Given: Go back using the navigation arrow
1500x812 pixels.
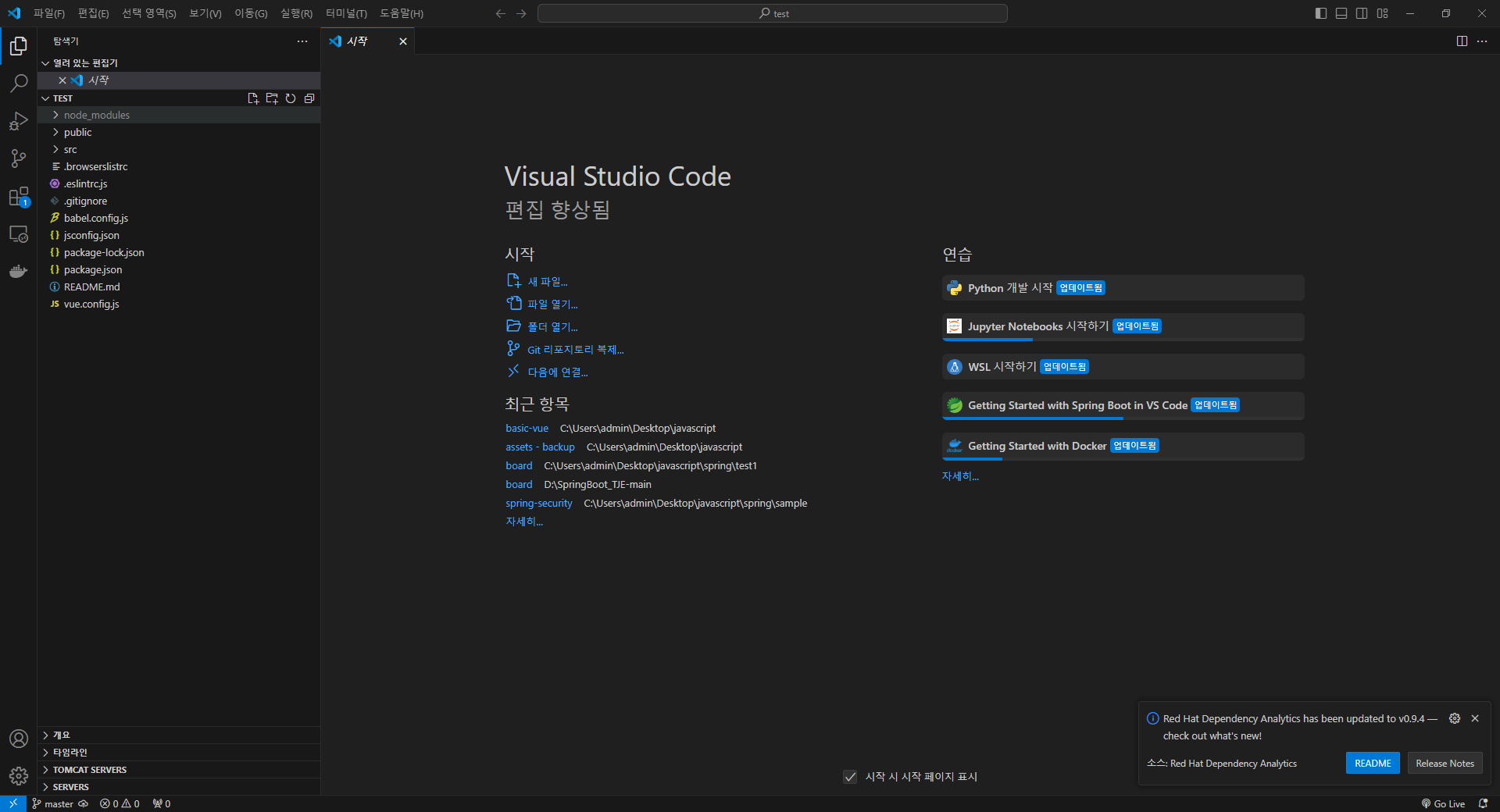Looking at the screenshot, I should tap(501, 13).
